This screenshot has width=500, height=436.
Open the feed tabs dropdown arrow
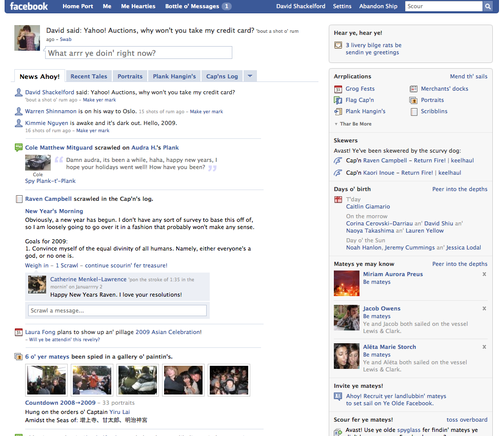coord(250,76)
